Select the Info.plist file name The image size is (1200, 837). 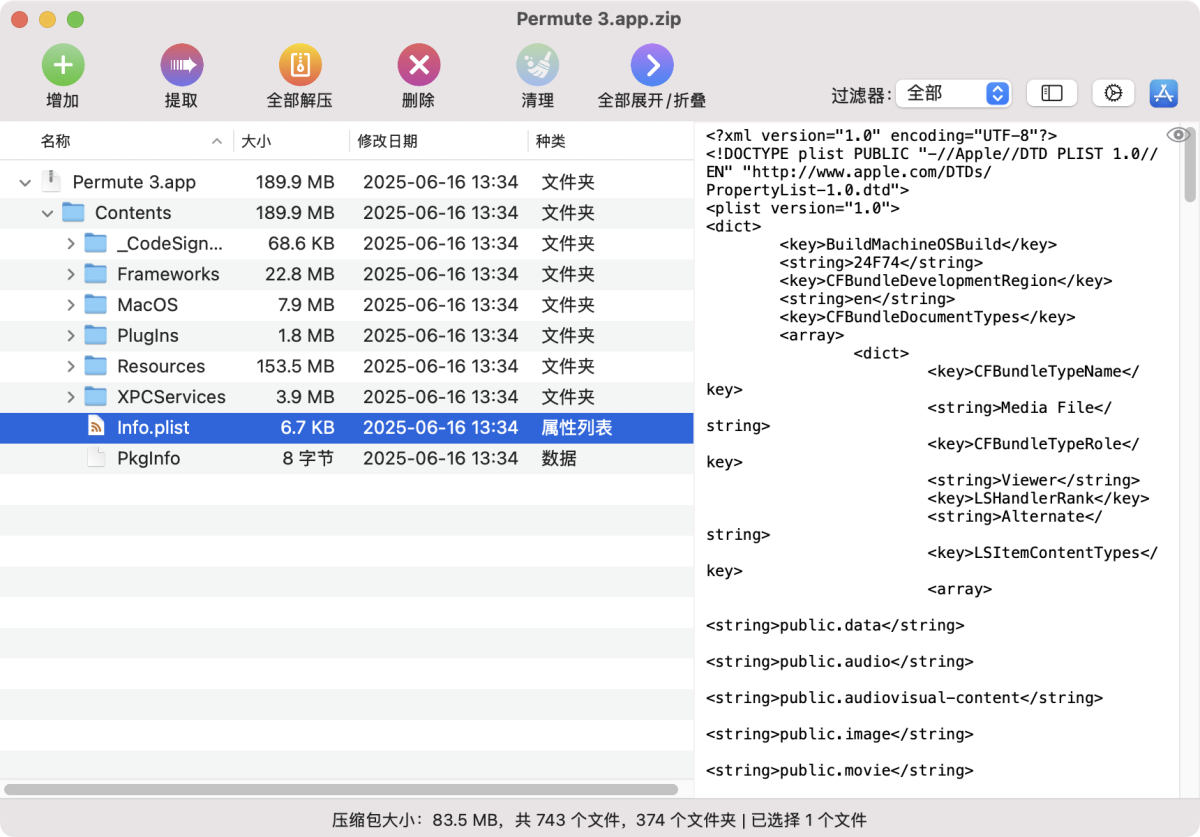[x=153, y=428]
